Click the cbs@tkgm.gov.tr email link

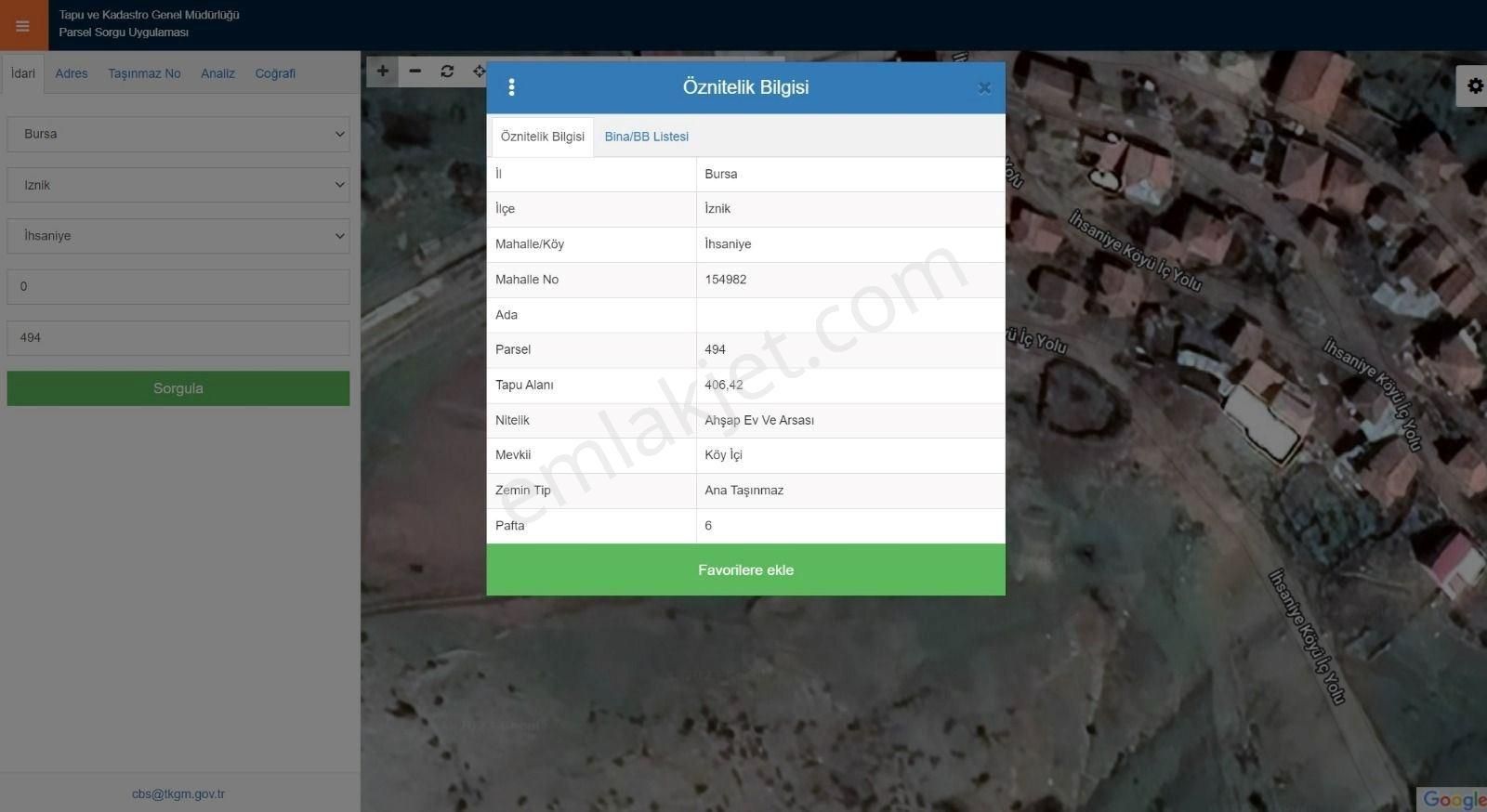[x=178, y=794]
